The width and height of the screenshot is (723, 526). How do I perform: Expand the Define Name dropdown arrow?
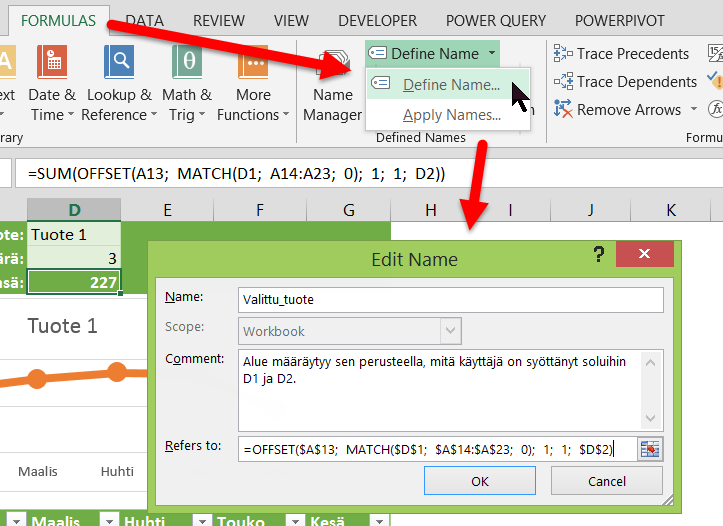tap(492, 54)
